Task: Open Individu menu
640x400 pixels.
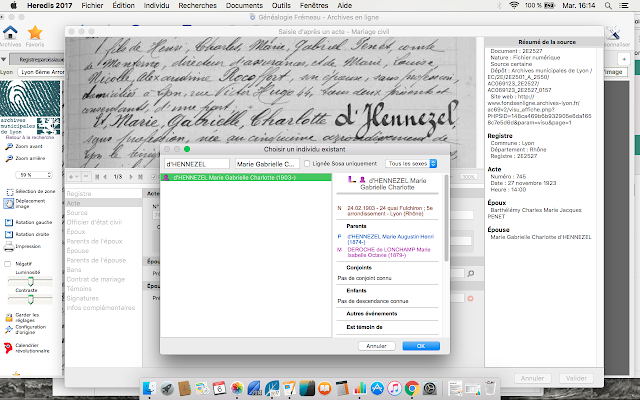Action: pyautogui.click(x=156, y=6)
